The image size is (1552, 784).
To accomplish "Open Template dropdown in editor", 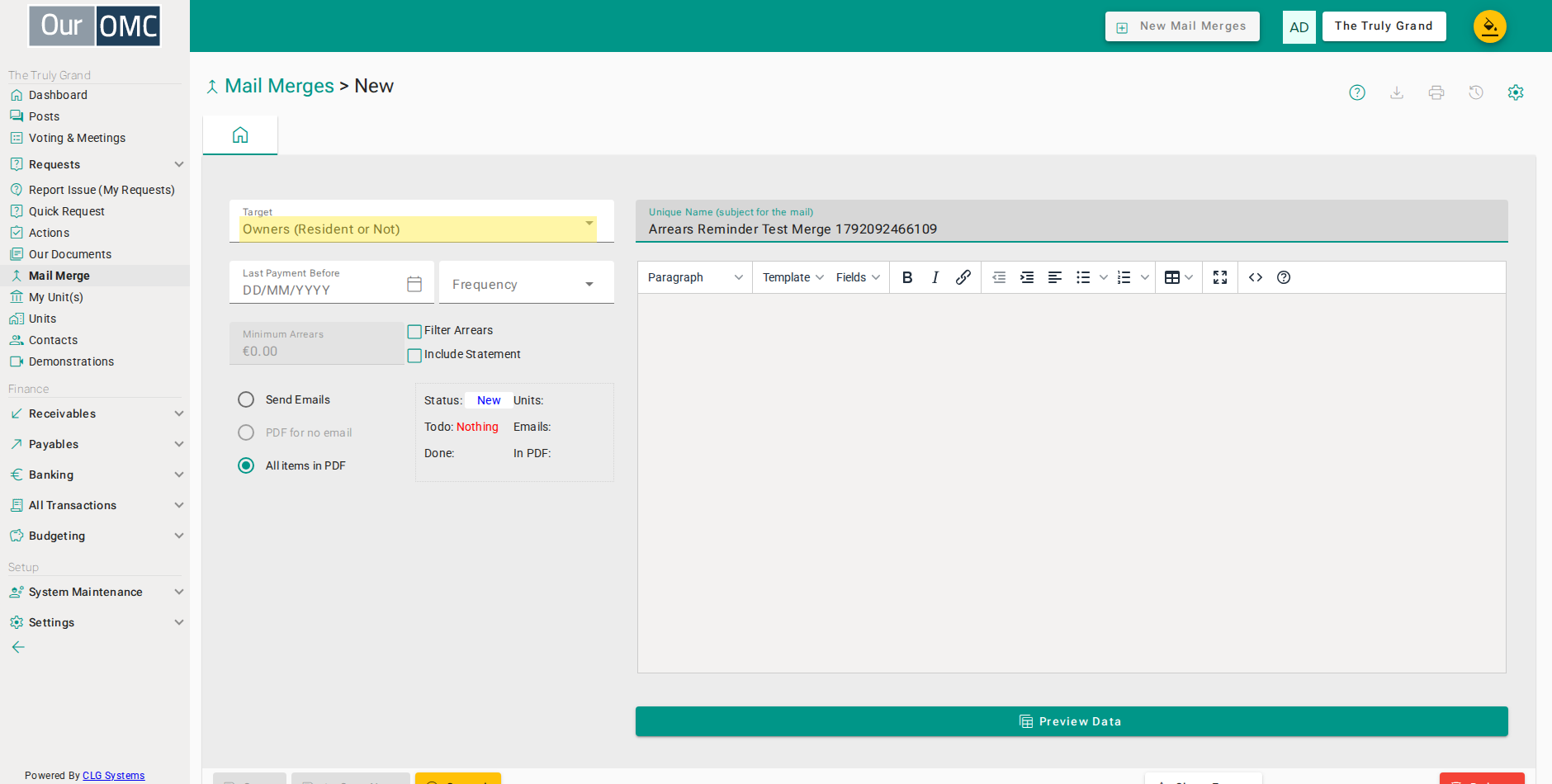I will tap(793, 277).
